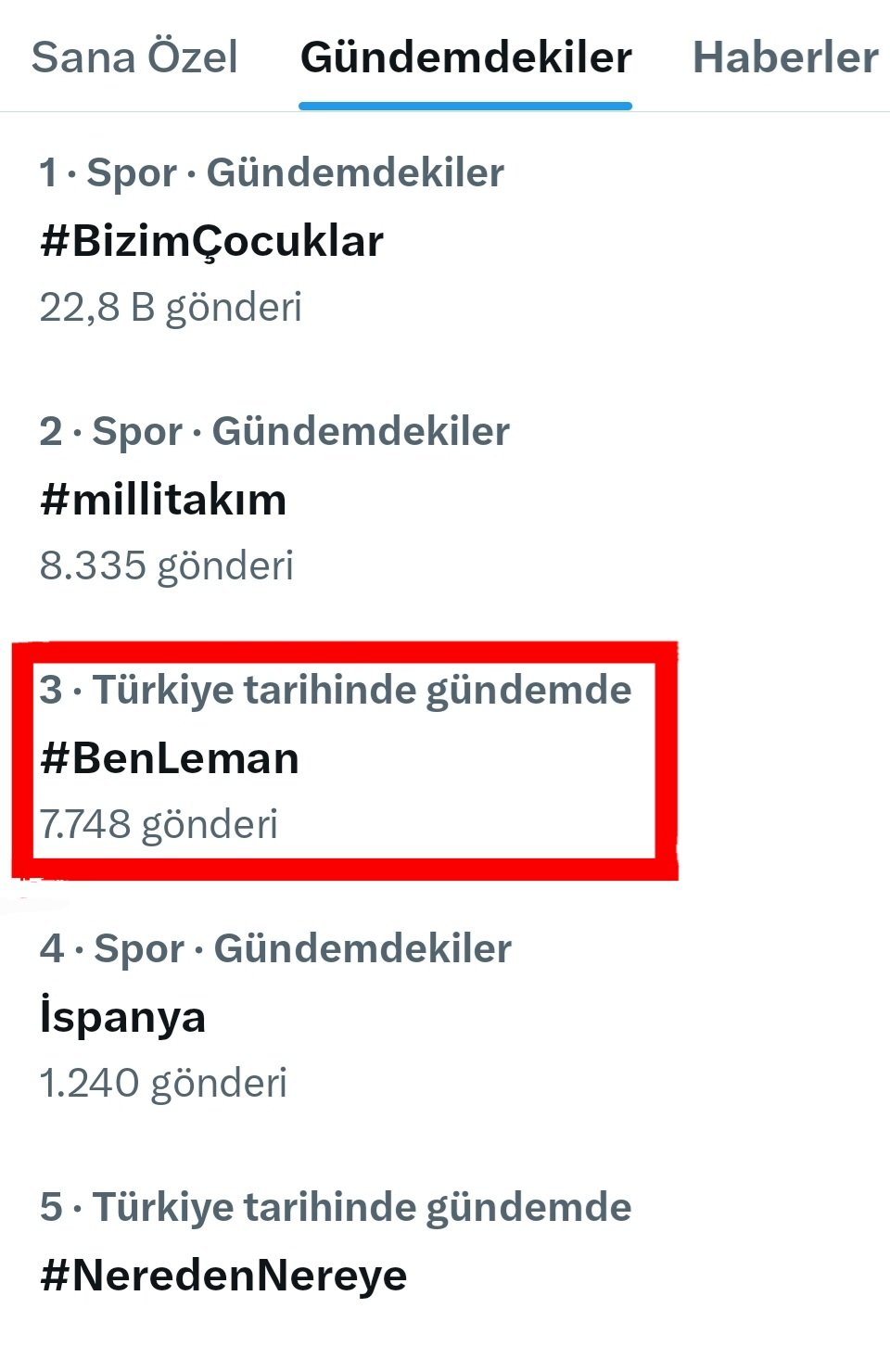
Task: Click the fourth trend's Spor category label
Action: [139, 948]
